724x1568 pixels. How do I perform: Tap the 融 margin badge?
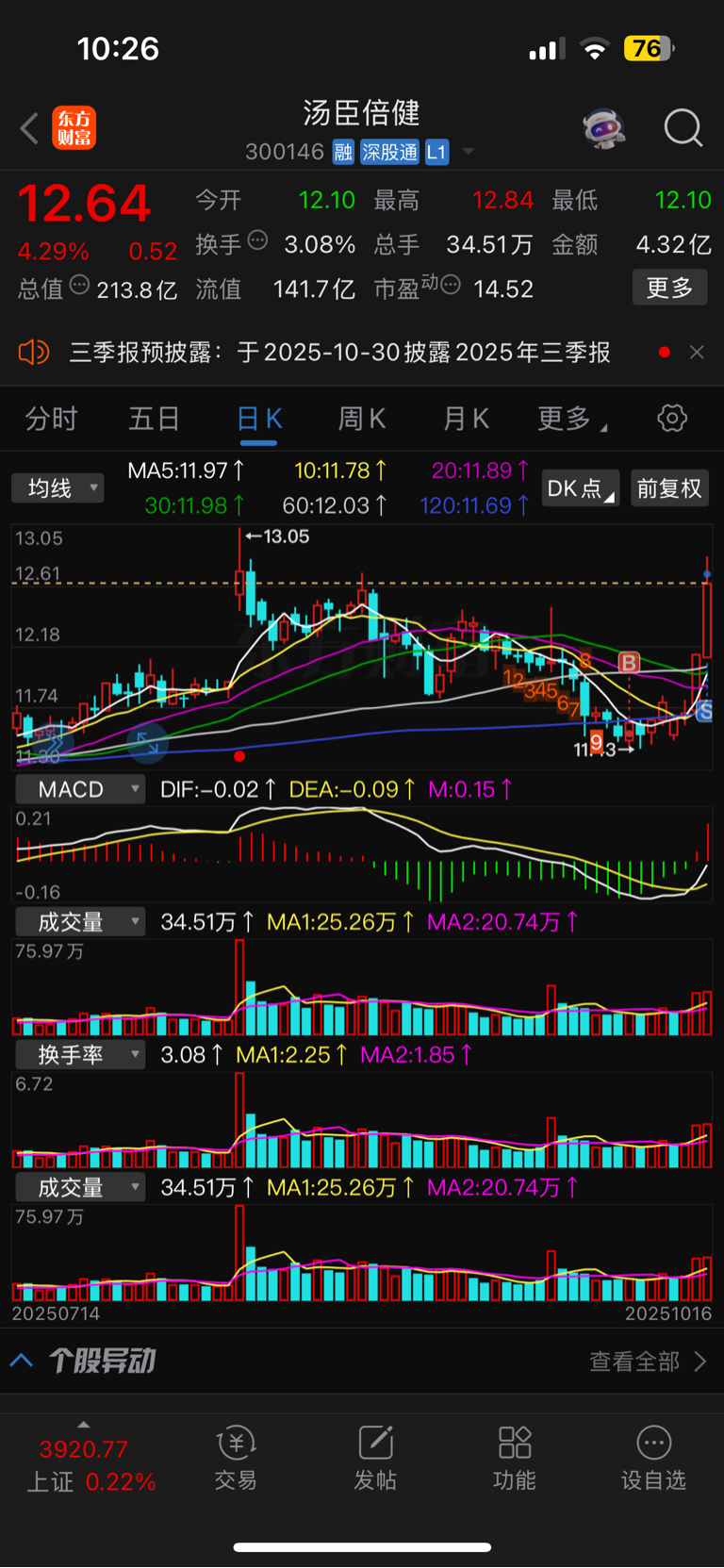343,152
